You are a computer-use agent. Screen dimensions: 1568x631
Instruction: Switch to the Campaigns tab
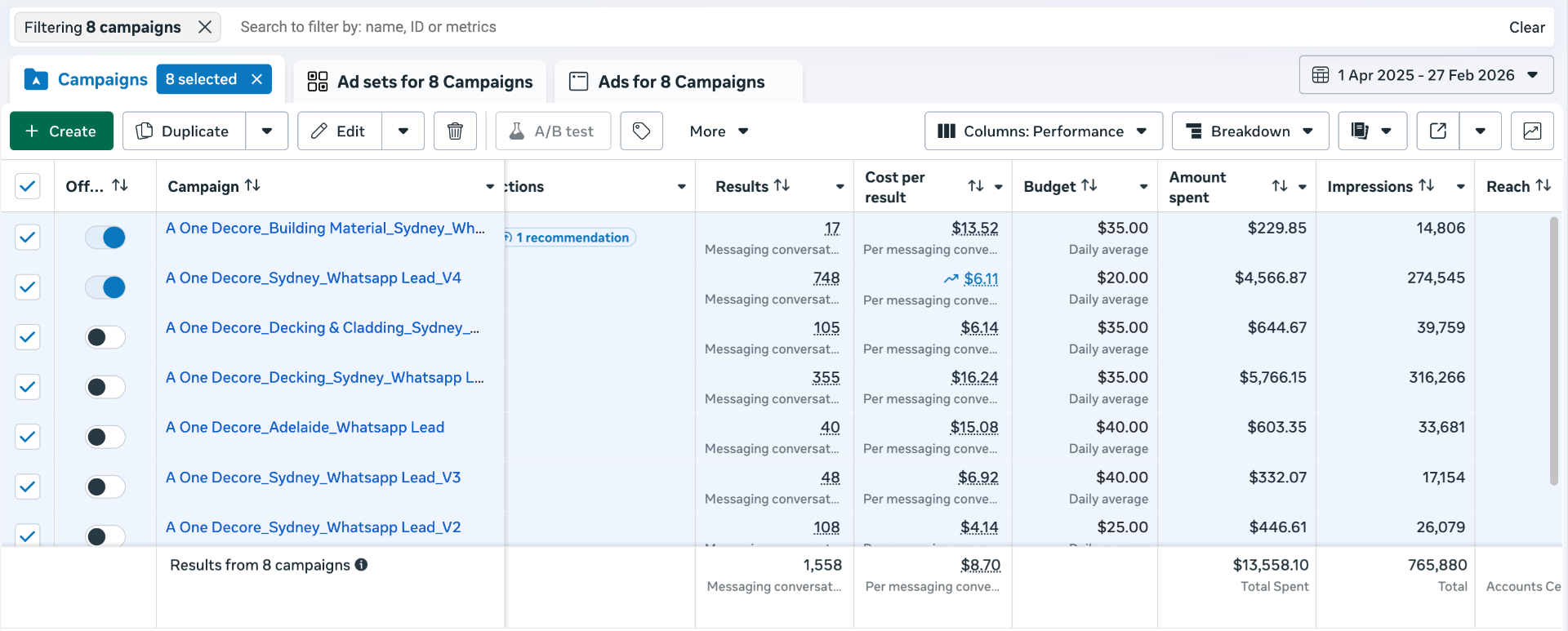pyautogui.click(x=102, y=79)
